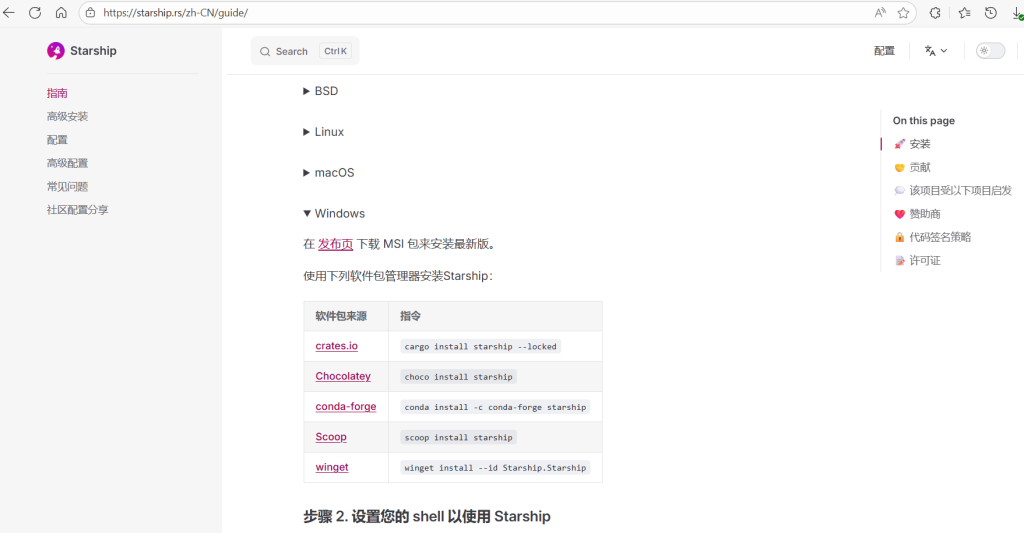Click the Search box
This screenshot has height=533, width=1024.
[x=305, y=51]
